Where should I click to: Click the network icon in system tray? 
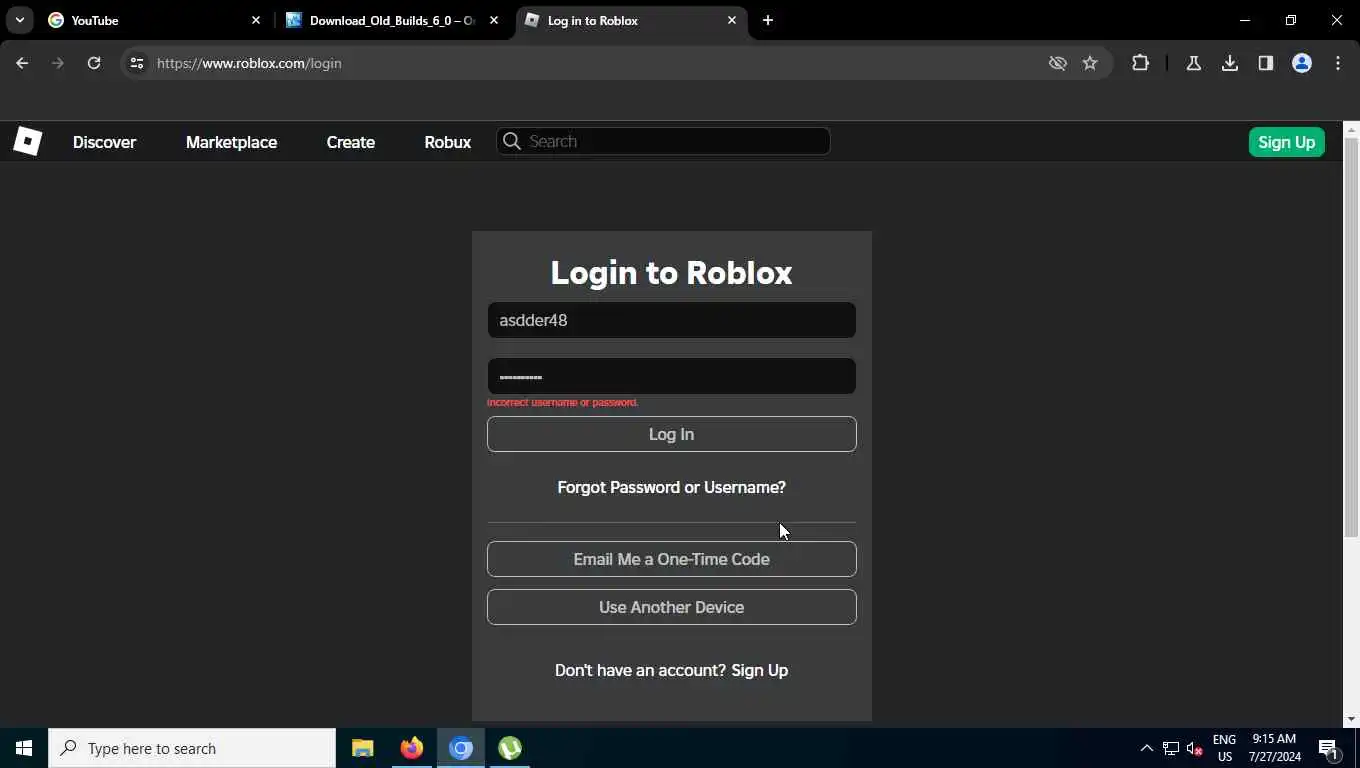click(1170, 748)
